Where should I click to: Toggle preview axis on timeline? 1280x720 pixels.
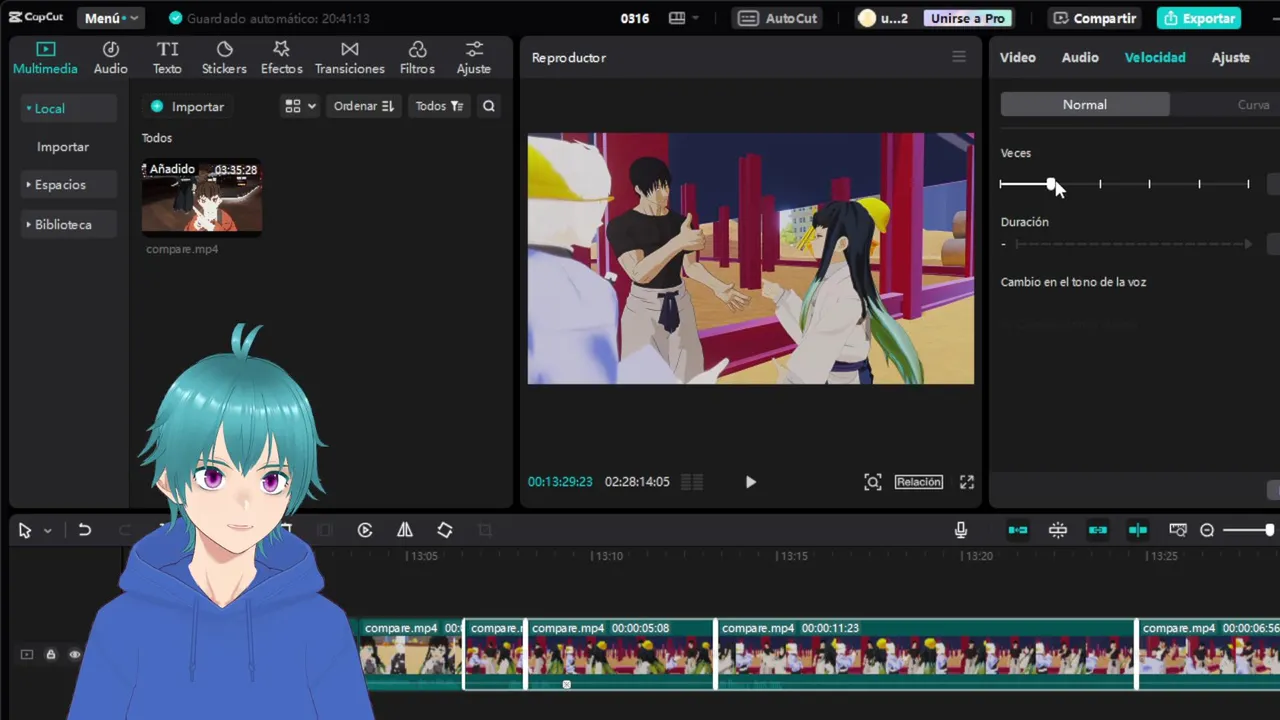click(1138, 530)
